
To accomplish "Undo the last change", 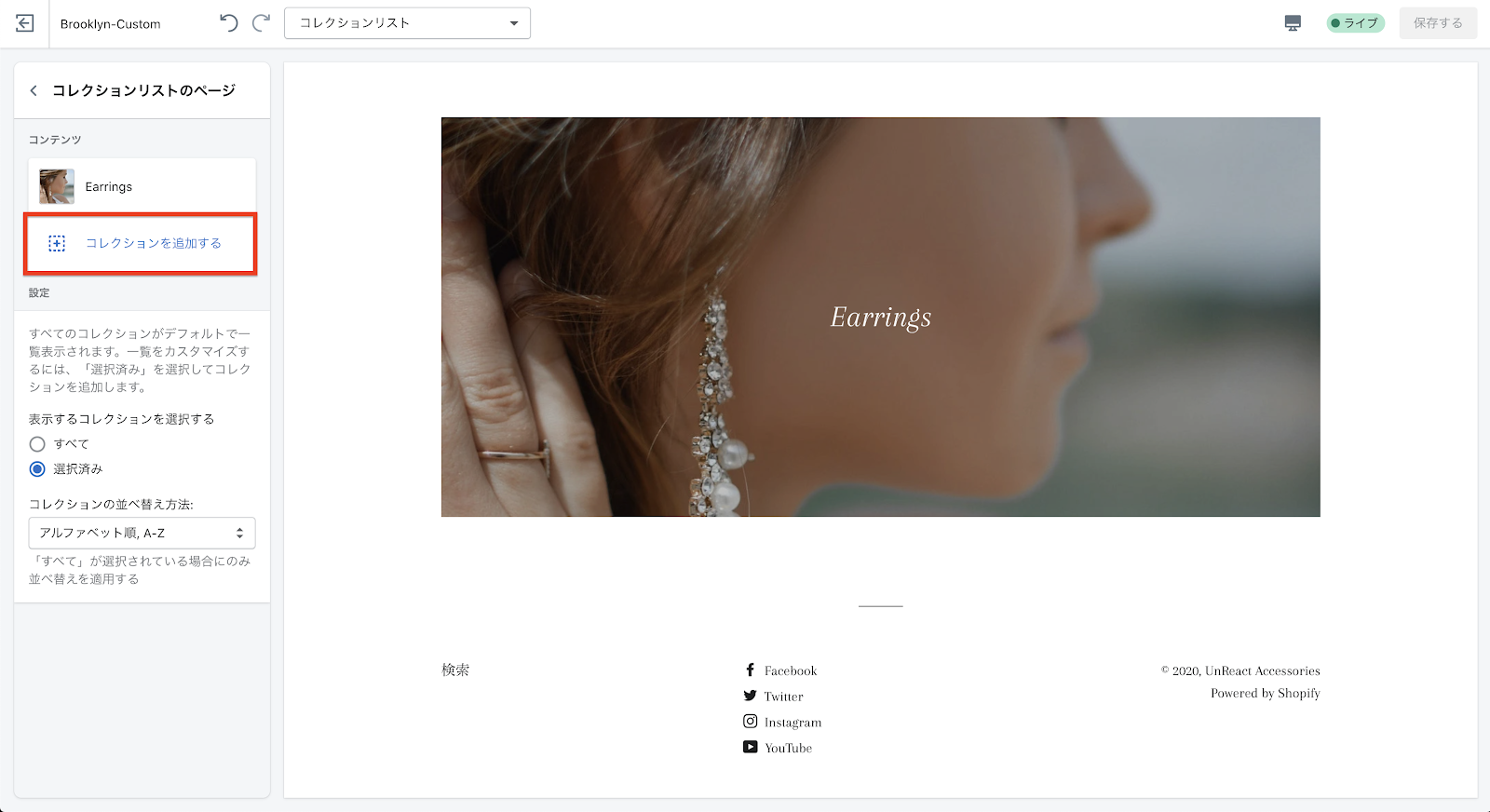I will (229, 23).
